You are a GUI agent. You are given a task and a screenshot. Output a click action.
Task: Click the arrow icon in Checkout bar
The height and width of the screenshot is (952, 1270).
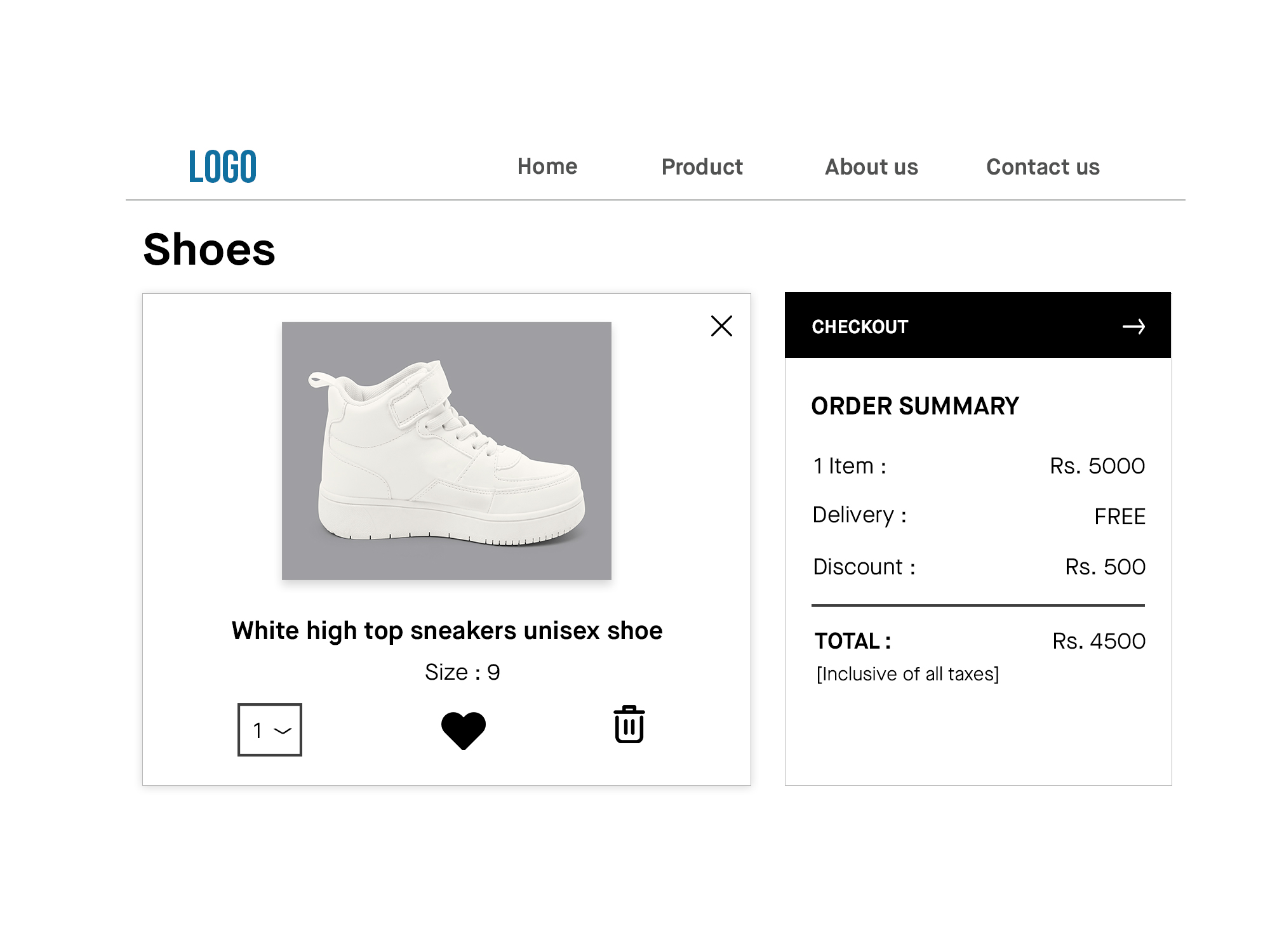pos(1133,326)
